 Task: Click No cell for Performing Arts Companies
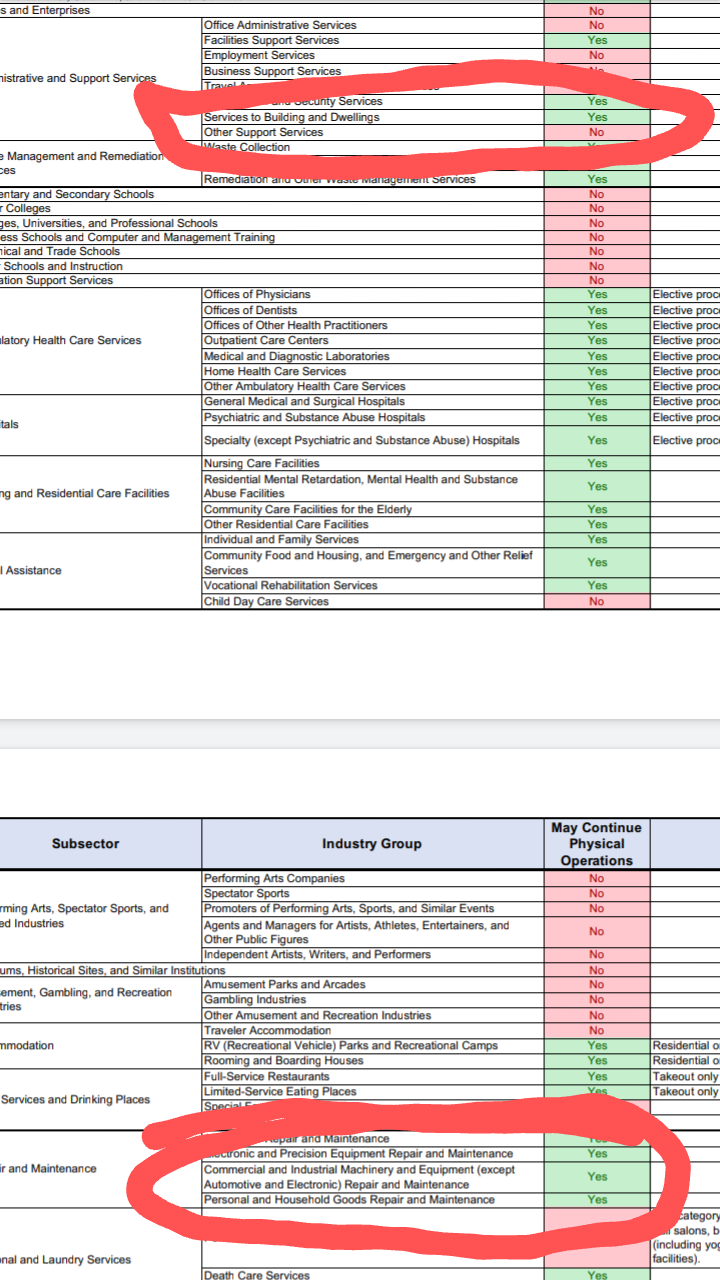(597, 878)
